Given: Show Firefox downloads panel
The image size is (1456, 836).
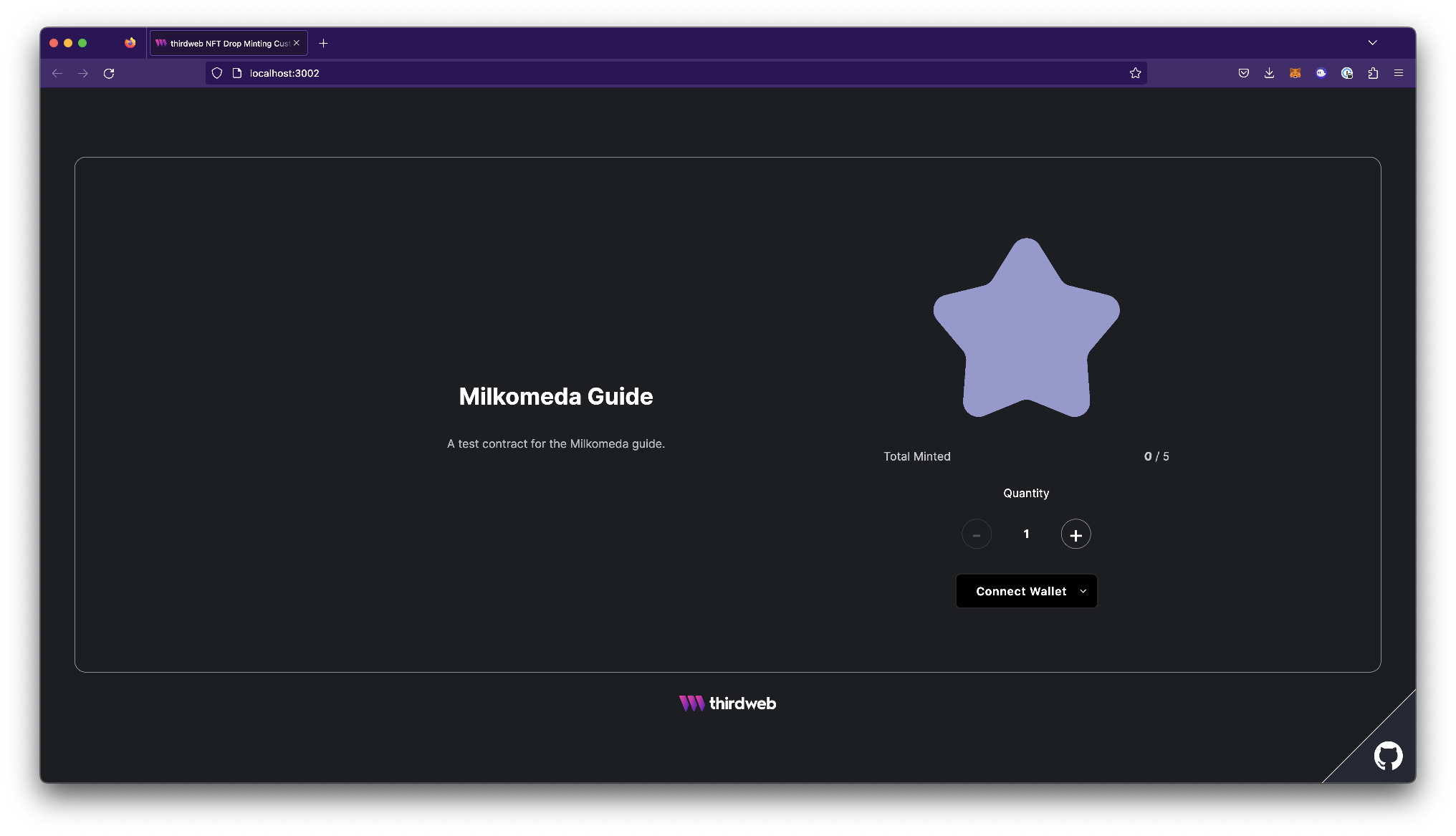Looking at the screenshot, I should [x=1269, y=73].
